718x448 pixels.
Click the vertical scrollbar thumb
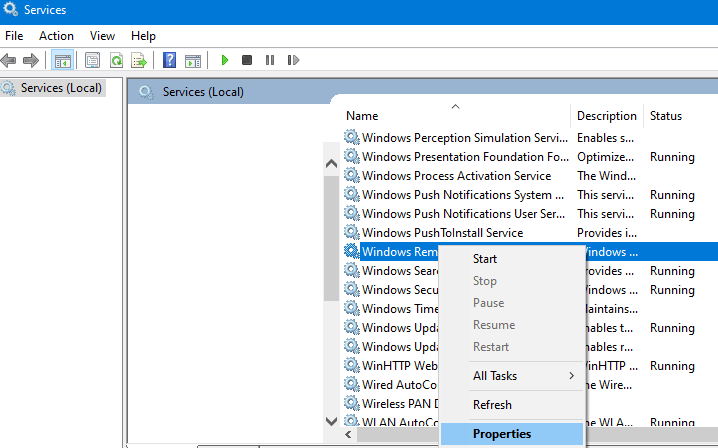[331, 238]
